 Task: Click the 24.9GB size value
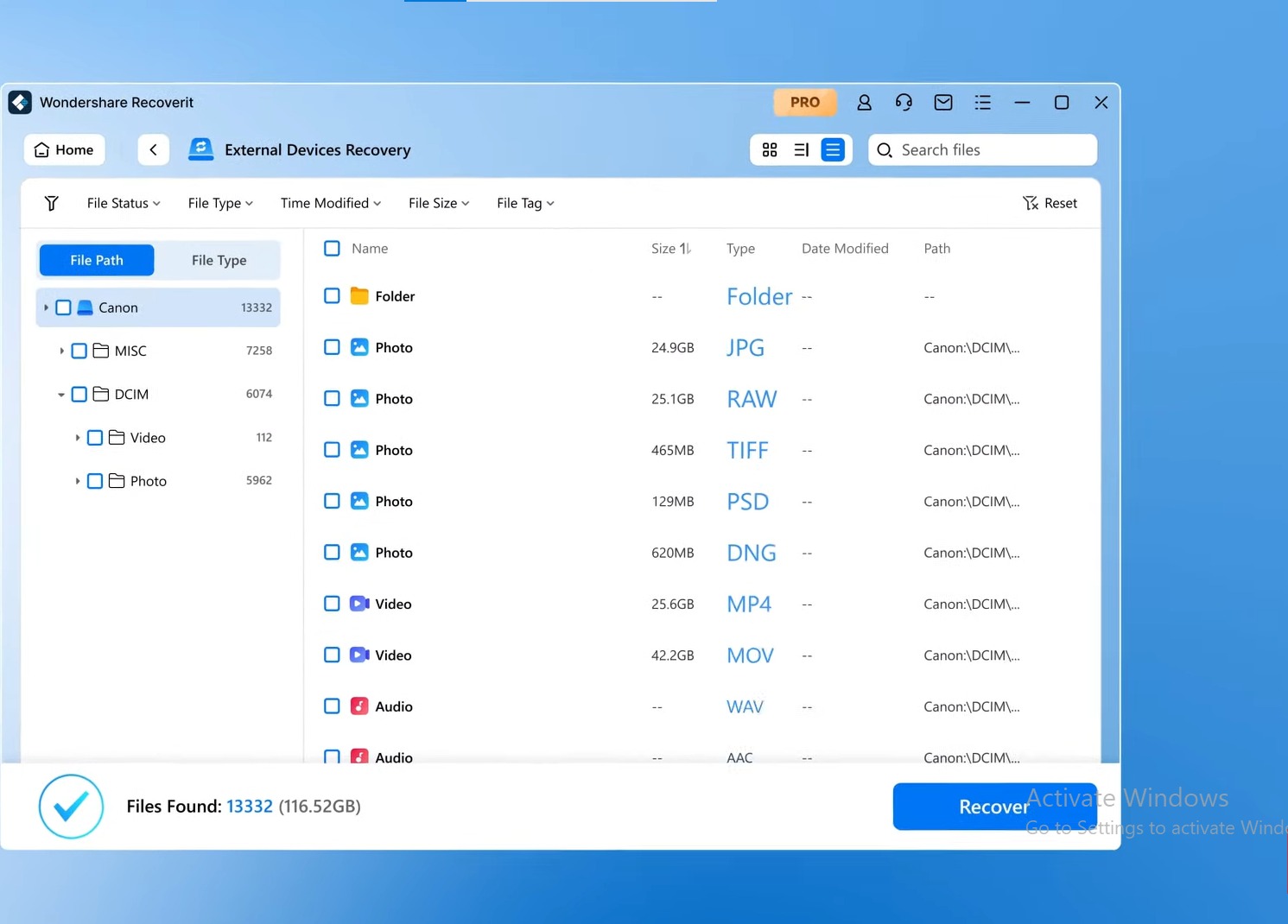click(x=673, y=348)
